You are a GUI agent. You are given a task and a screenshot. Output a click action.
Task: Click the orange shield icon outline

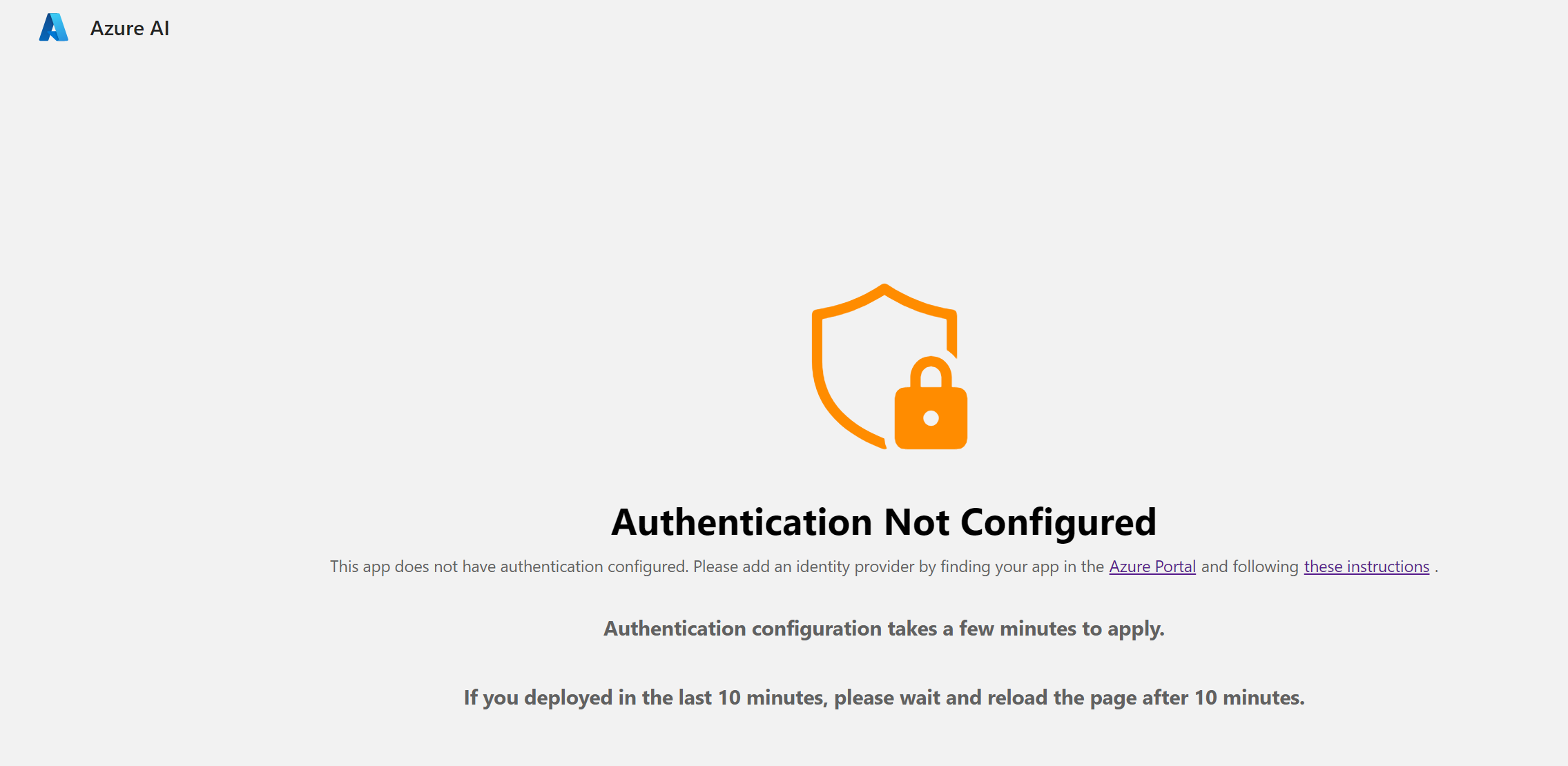coord(817,366)
